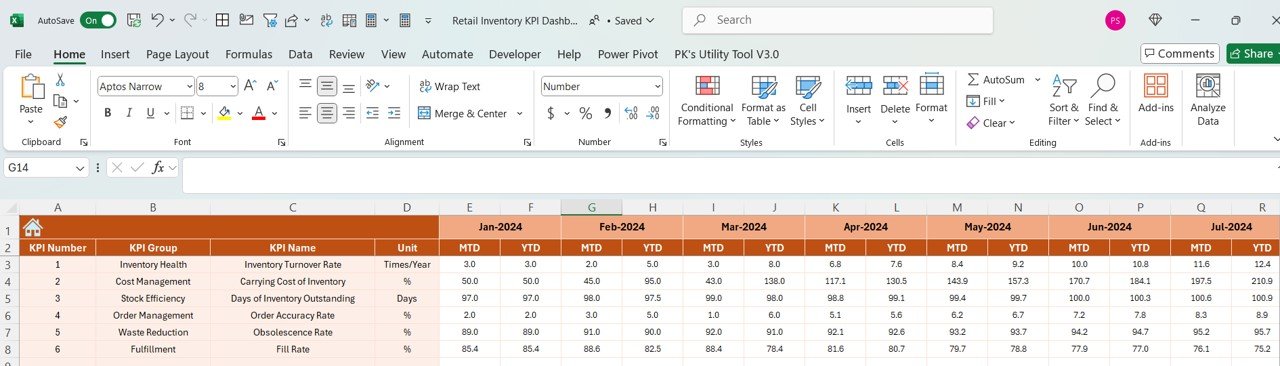
Task: Click the Accounting dollar format icon
Action: click(x=550, y=113)
